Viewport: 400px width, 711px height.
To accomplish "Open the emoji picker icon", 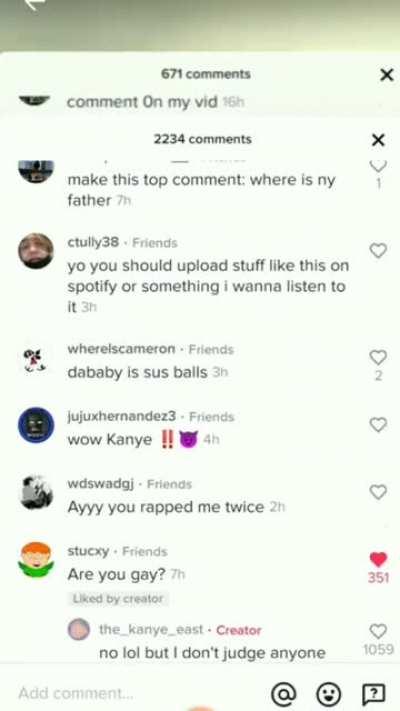I will (328, 693).
